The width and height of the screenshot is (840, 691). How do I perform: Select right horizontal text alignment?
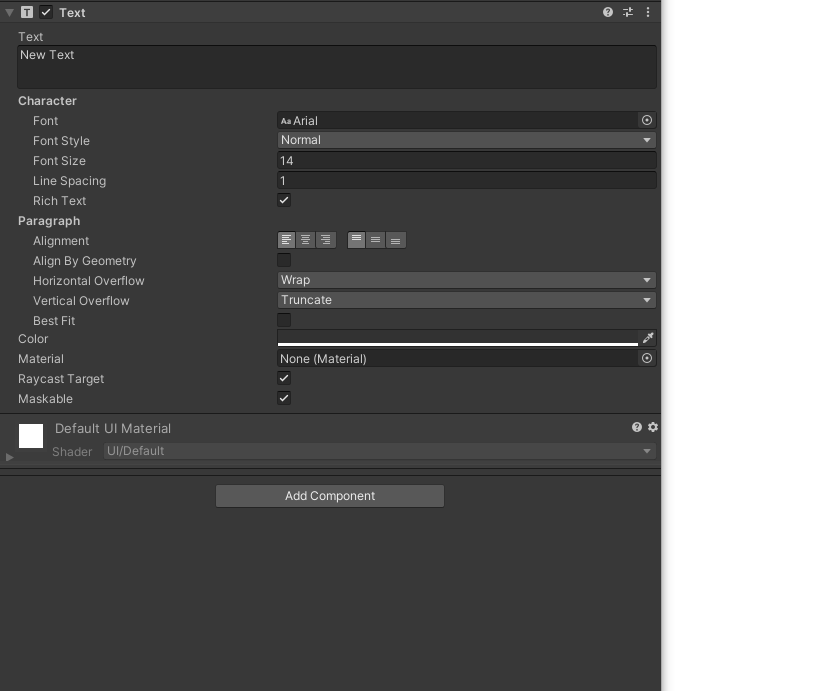(325, 239)
